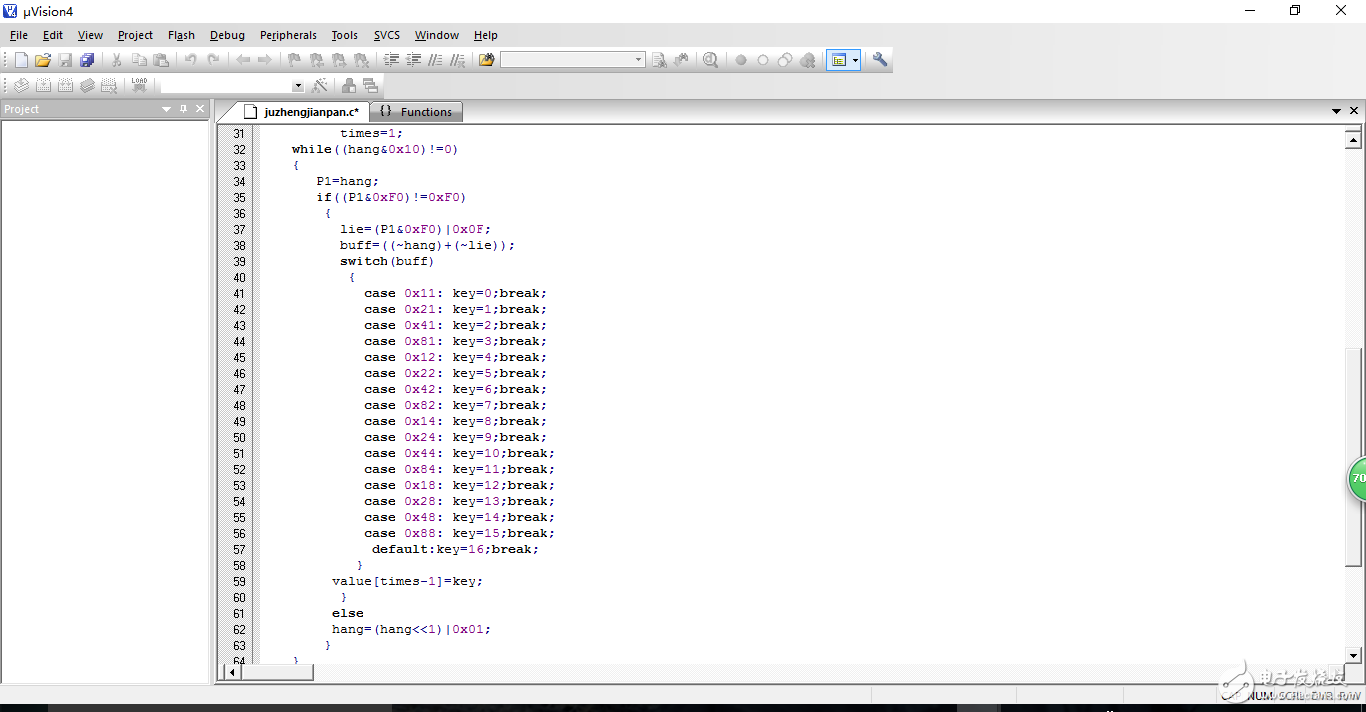Insert a bookmark with the flag icon
1366x712 pixels.
[294, 60]
